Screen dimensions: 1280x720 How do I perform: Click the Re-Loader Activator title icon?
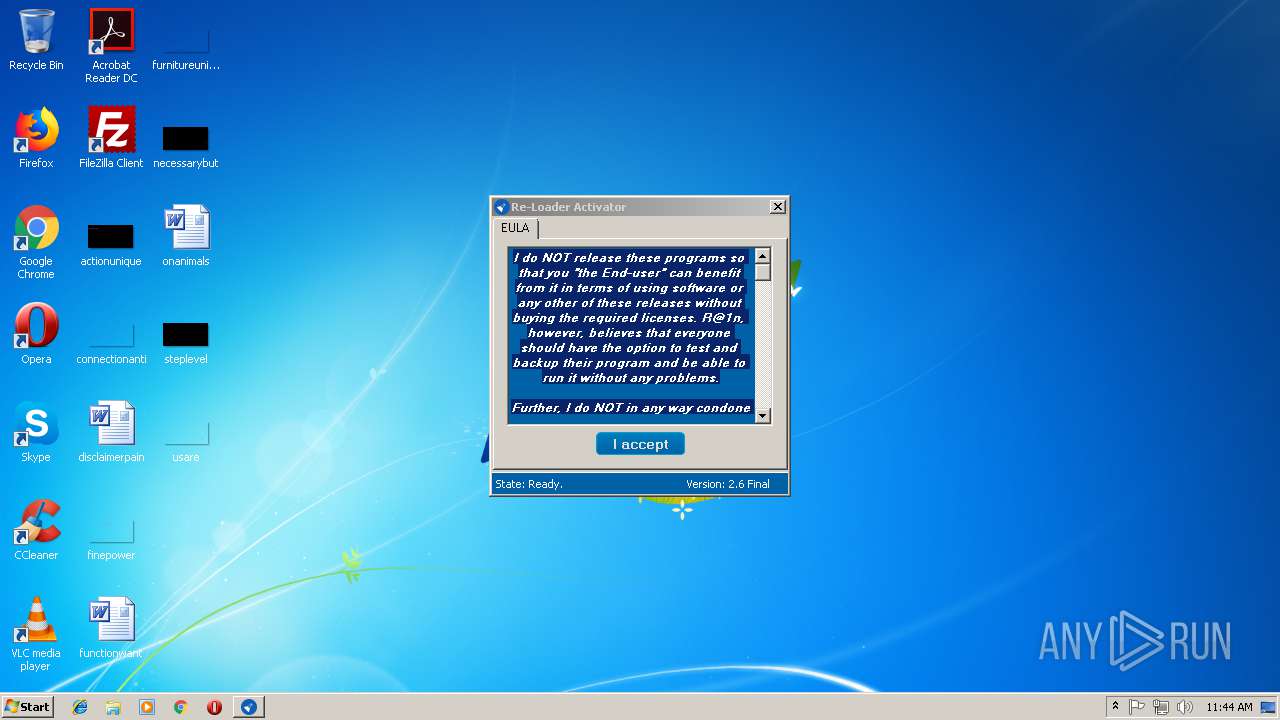[502, 207]
